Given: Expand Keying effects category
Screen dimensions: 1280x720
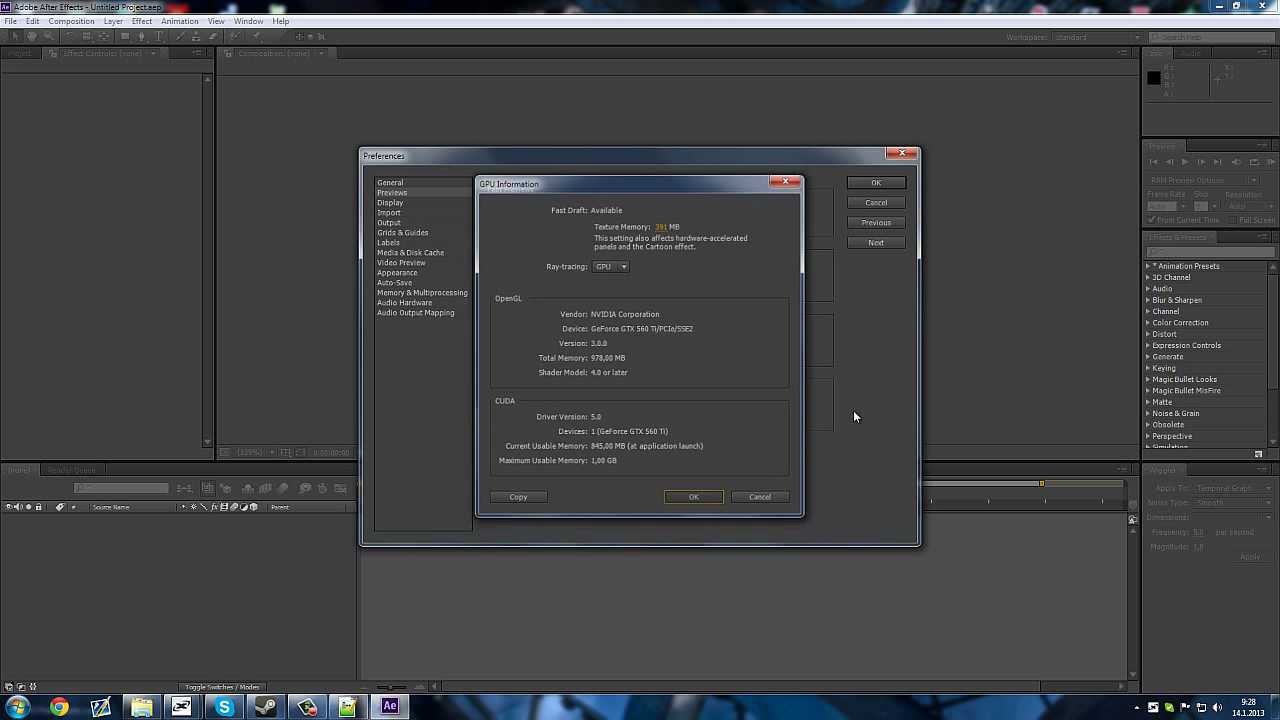Looking at the screenshot, I should 1148,368.
